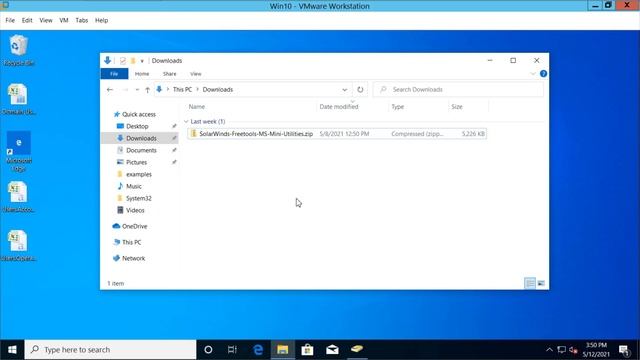The image size is (640, 360).
Task: Open the VMware VM menu
Action: coord(64,20)
